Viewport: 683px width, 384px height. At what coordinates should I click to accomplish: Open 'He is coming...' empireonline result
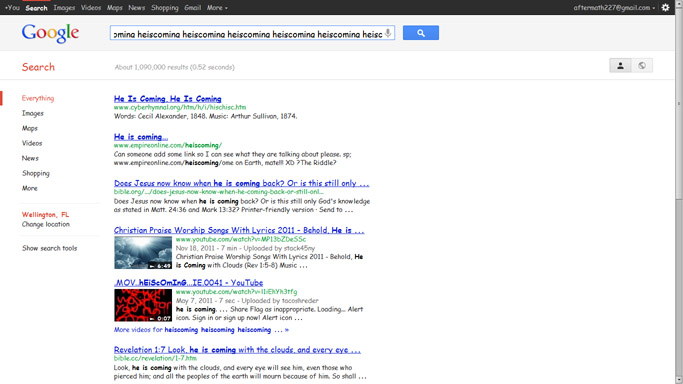[141, 137]
